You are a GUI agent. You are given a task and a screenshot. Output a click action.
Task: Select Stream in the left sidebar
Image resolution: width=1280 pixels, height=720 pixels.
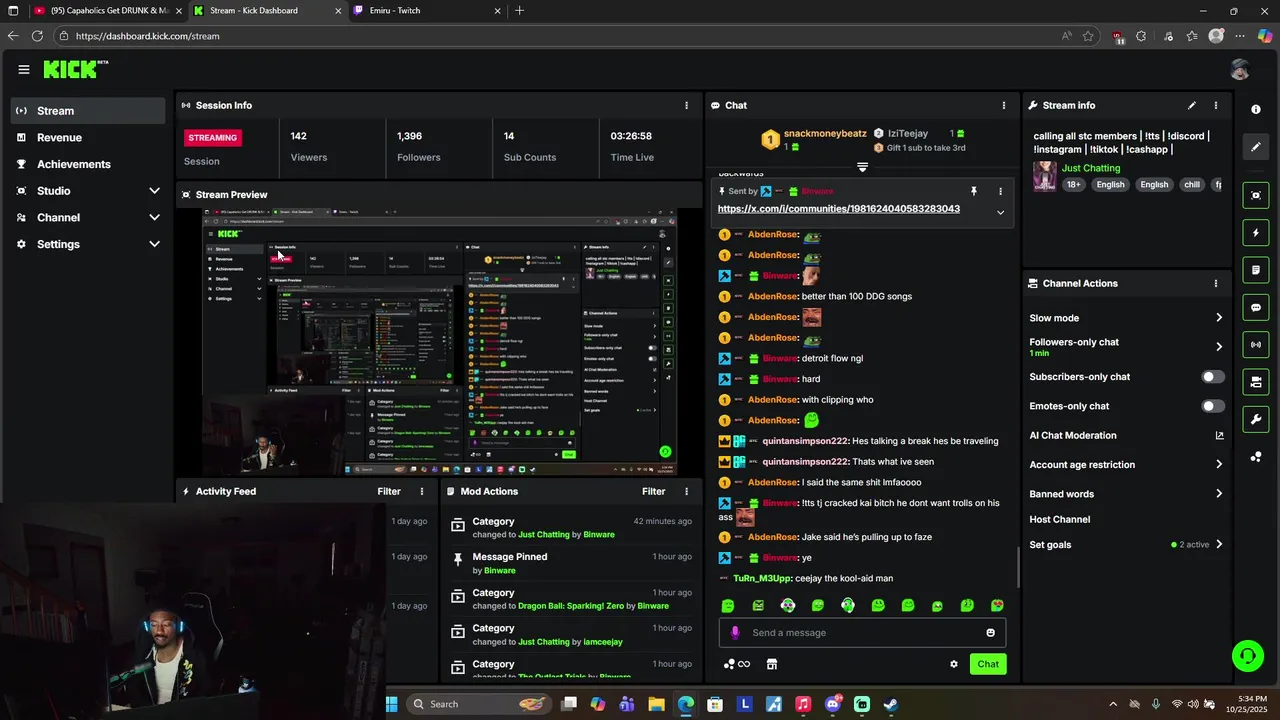click(88, 111)
